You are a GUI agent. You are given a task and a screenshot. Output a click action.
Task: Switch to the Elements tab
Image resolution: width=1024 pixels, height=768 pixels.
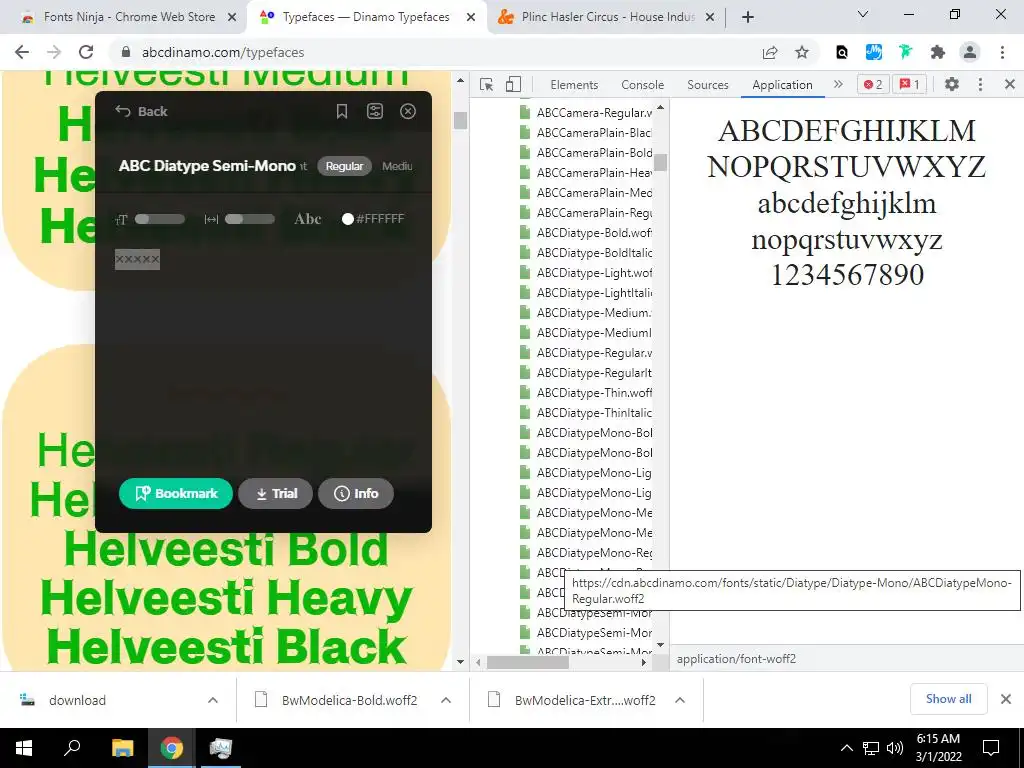[574, 85]
